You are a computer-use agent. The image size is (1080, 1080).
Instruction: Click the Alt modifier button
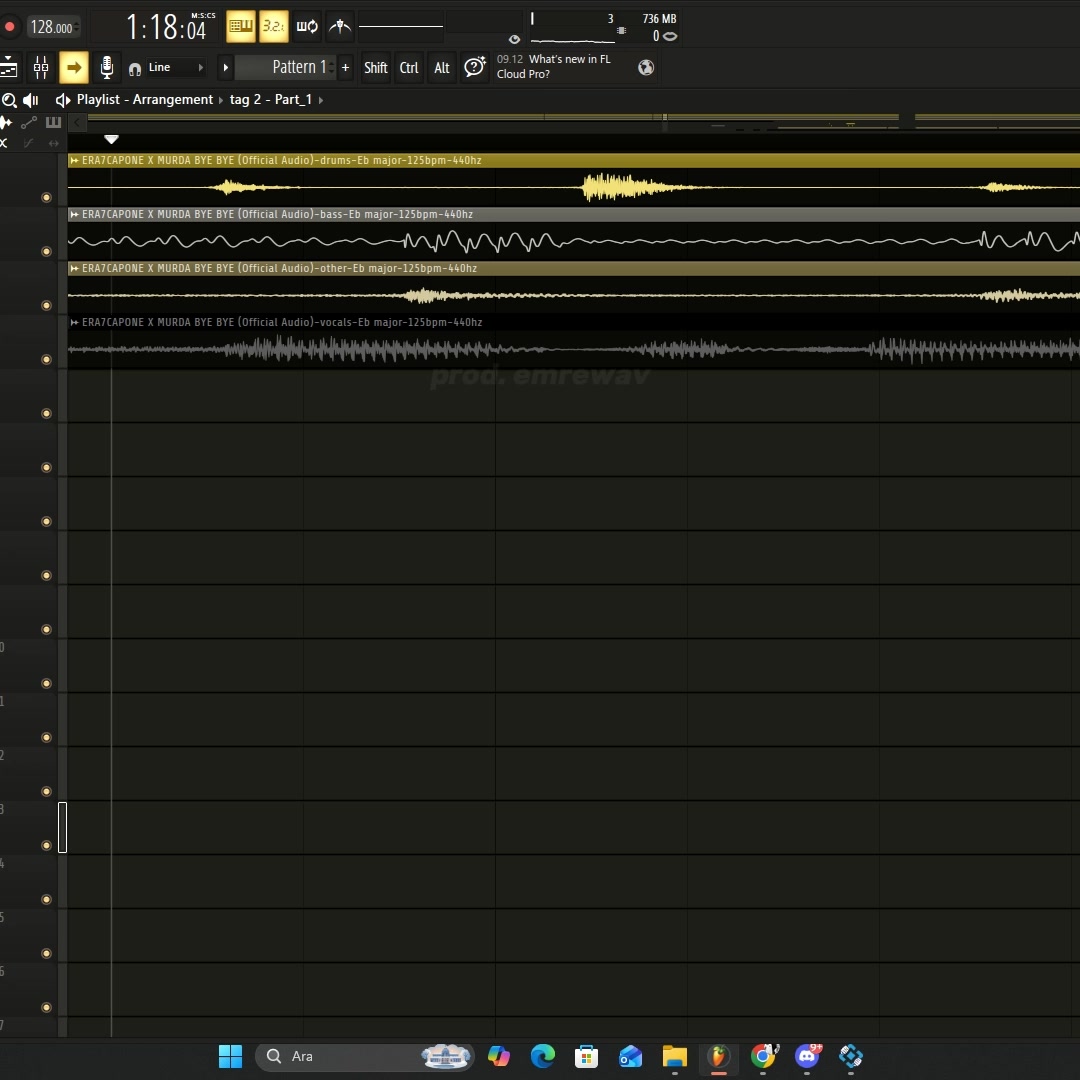(442, 68)
